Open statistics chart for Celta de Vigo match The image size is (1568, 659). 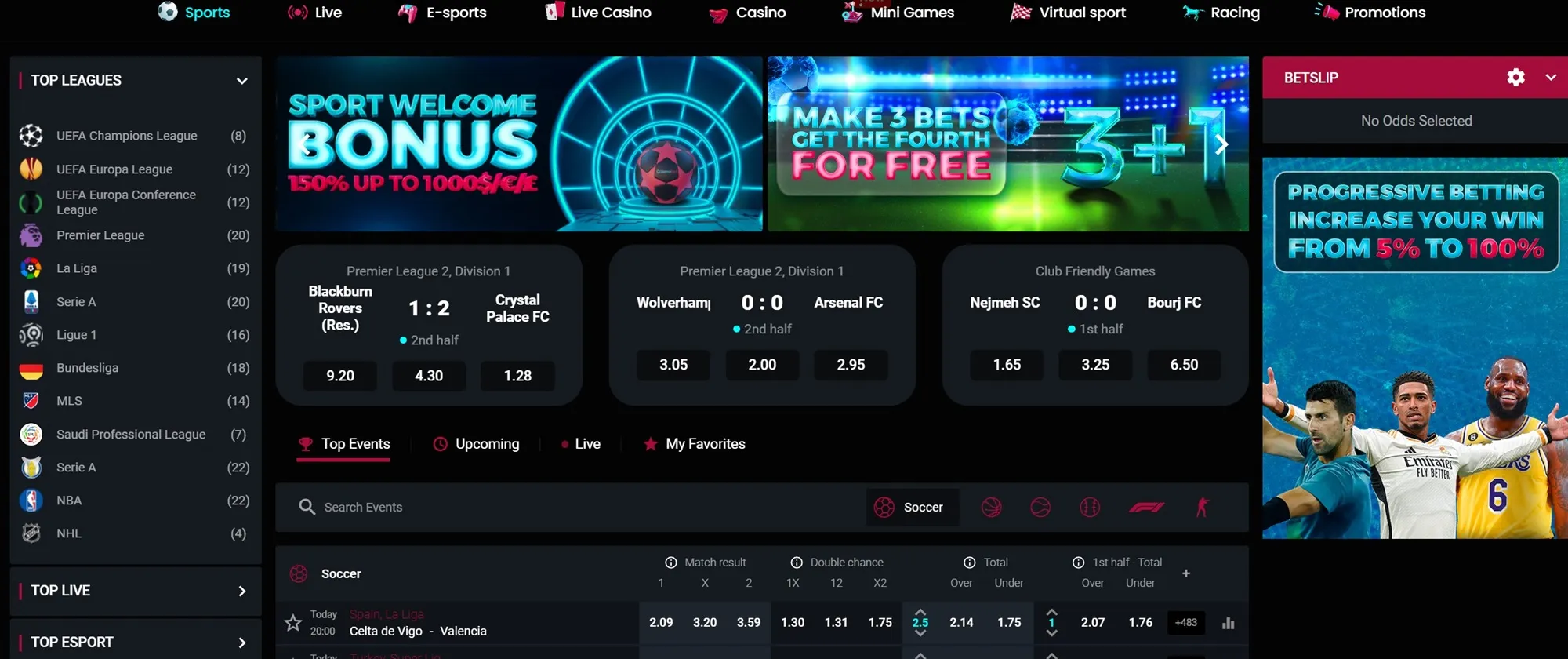tap(1228, 623)
